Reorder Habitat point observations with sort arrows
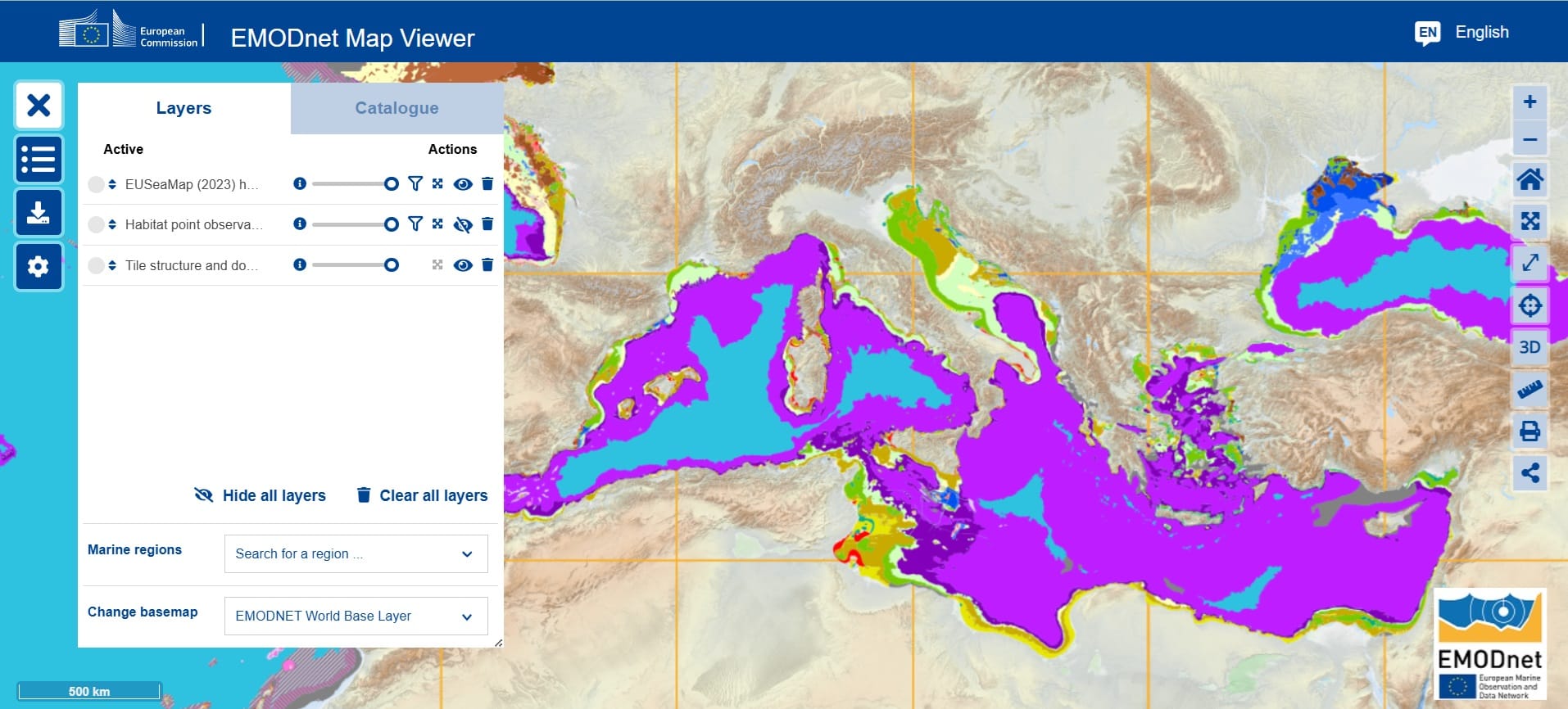This screenshot has width=1568, height=709. (x=112, y=224)
